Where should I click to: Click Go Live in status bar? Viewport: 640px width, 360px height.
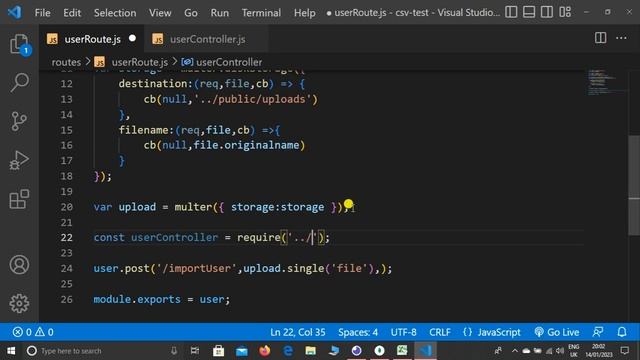click(557, 332)
